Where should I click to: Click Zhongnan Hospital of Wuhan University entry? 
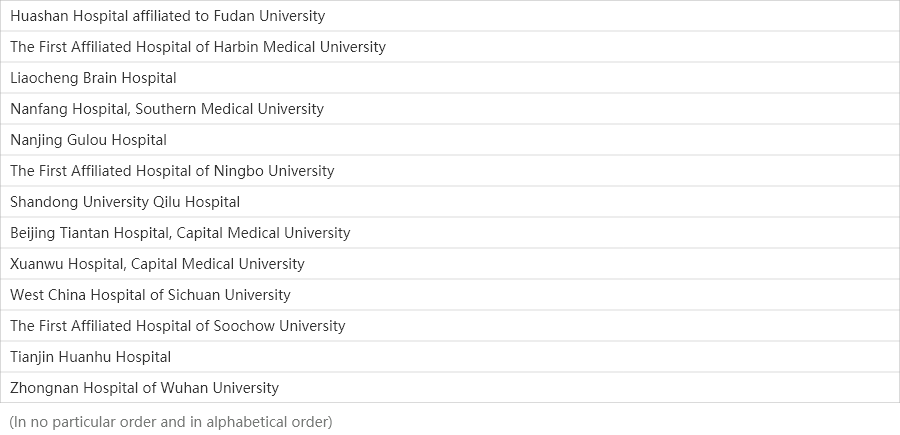tap(144, 388)
